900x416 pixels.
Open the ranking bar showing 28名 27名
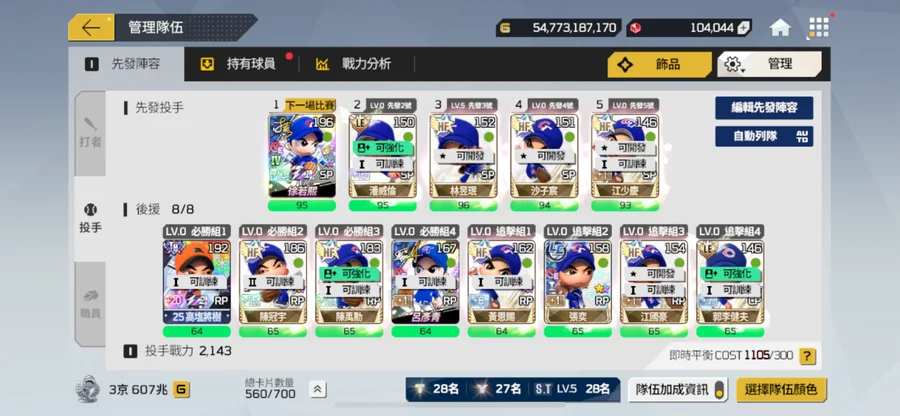click(x=513, y=389)
